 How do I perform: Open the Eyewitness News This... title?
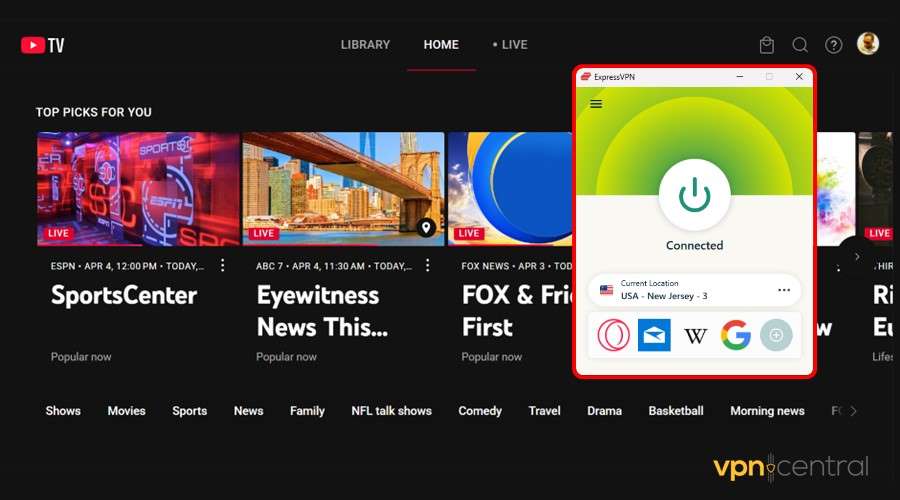tap(322, 311)
